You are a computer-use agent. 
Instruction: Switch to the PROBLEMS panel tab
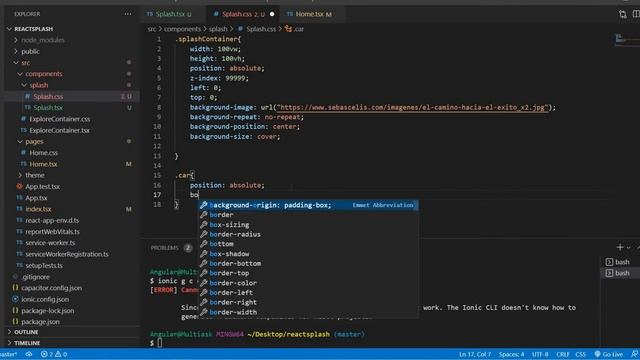pos(164,248)
